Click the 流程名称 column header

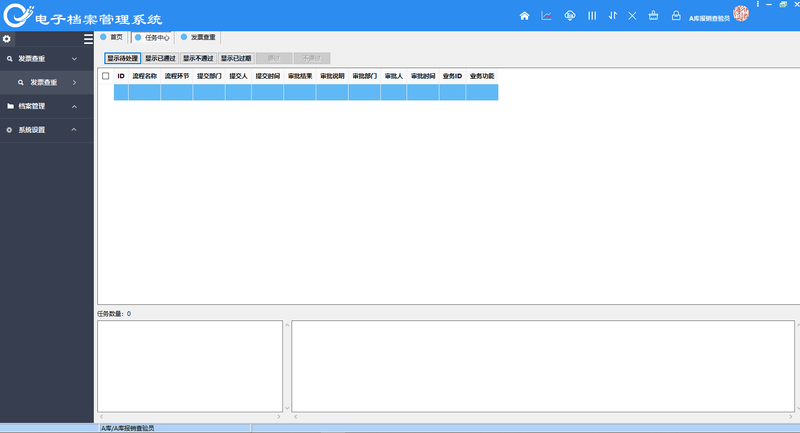[x=144, y=76]
